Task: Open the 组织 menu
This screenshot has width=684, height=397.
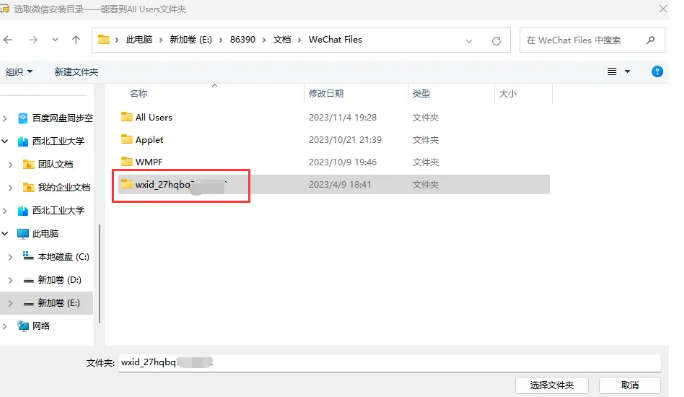Action: pyautogui.click(x=19, y=72)
